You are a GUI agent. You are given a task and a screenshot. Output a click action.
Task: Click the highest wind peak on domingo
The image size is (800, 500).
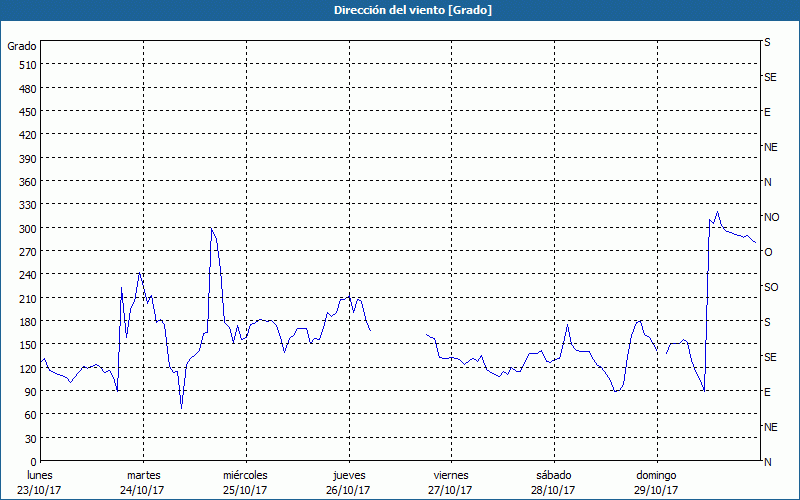click(717, 212)
